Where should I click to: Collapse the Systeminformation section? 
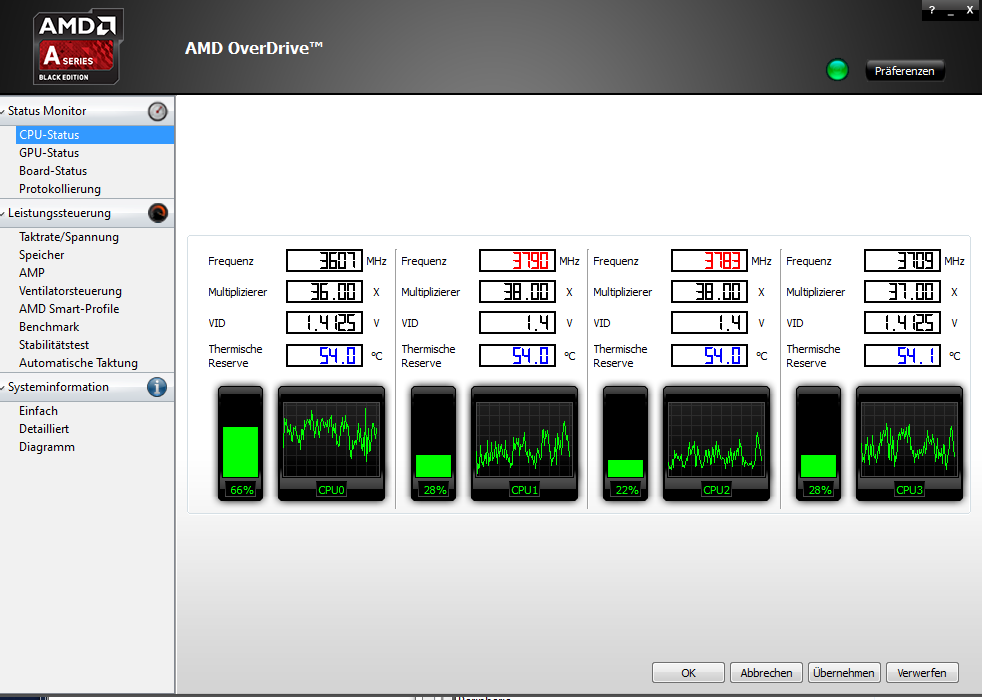3,388
